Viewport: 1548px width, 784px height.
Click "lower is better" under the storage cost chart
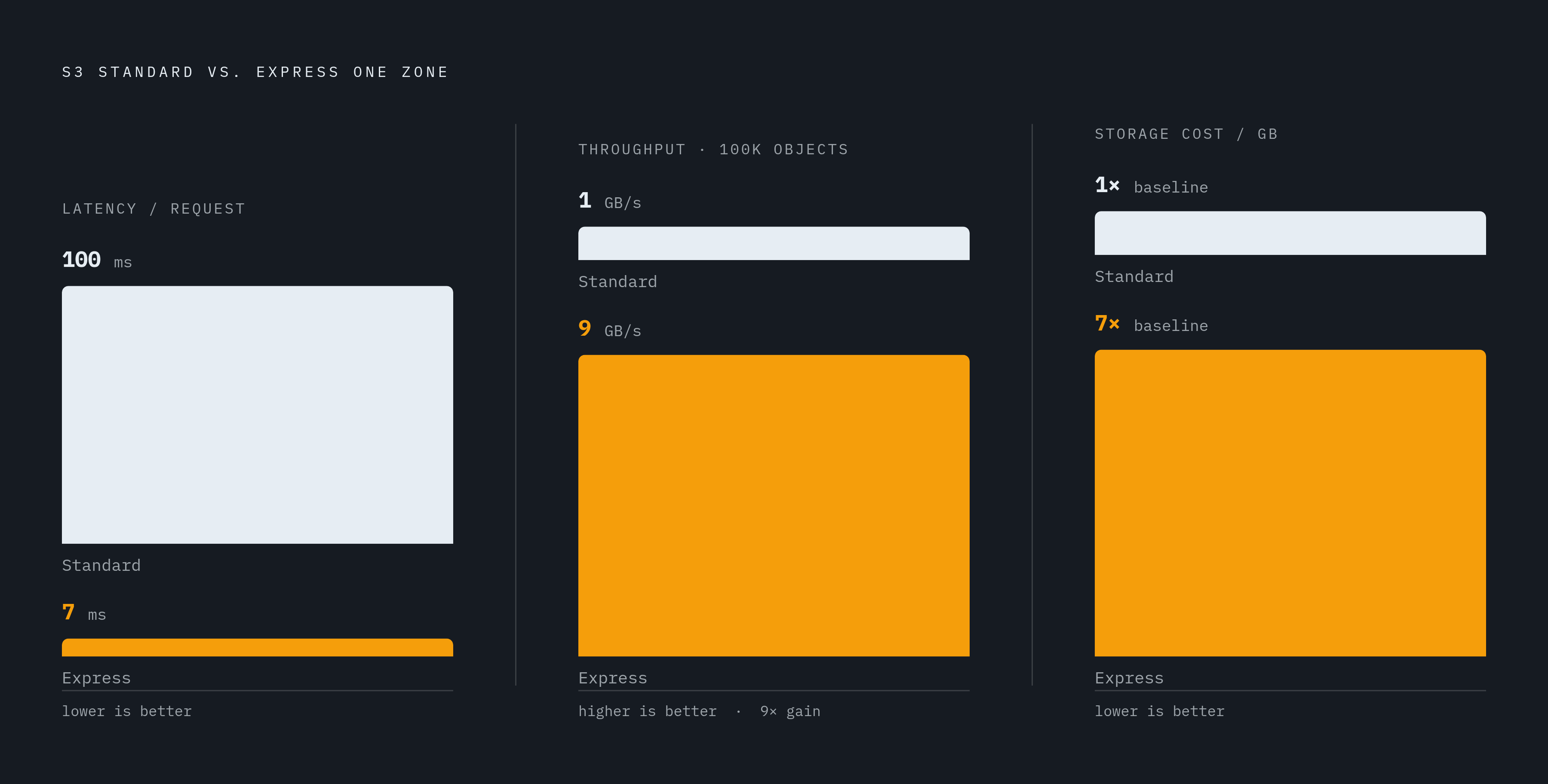click(1160, 711)
